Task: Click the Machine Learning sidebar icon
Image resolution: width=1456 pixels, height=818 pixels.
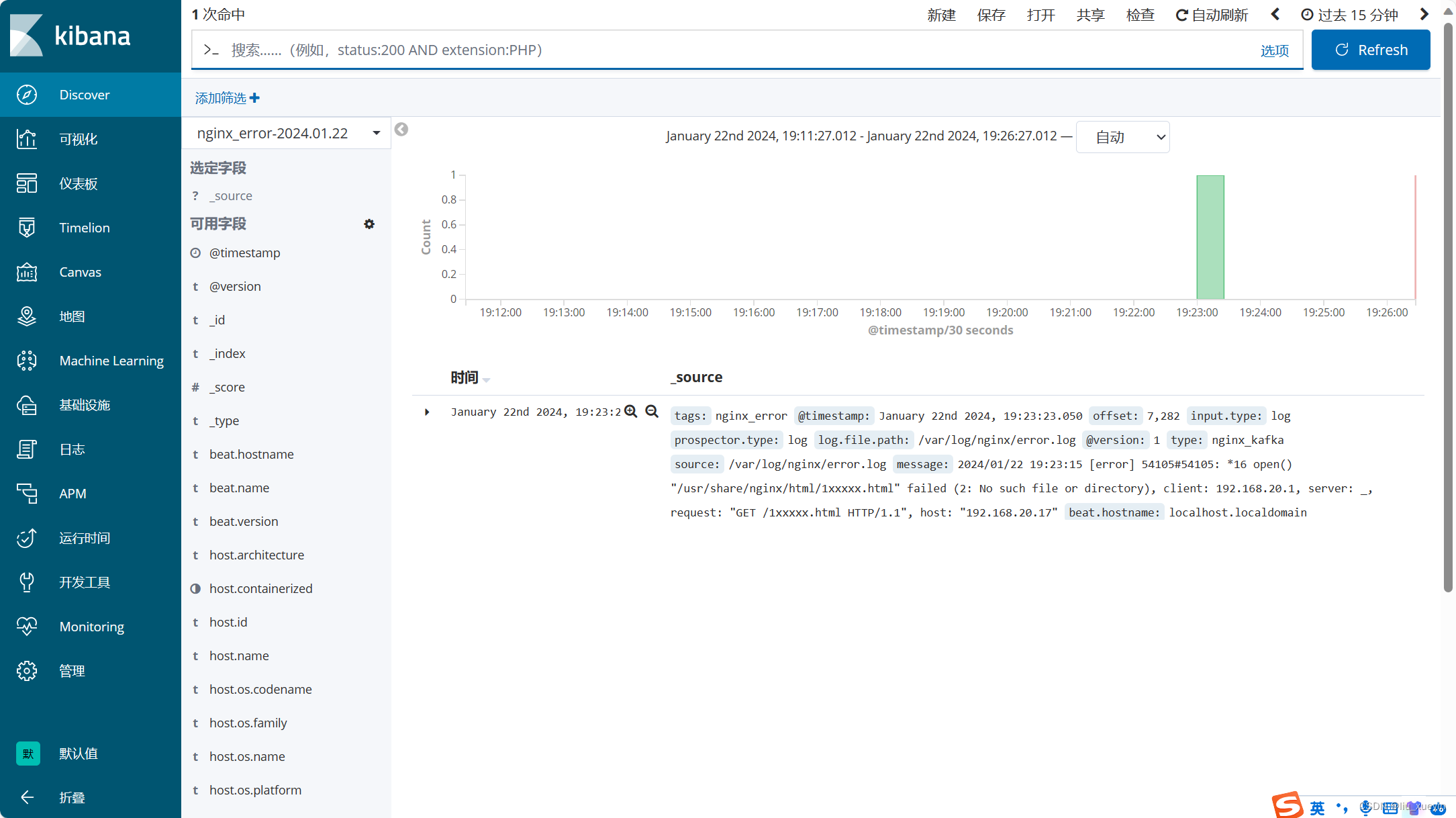Action: coord(27,361)
